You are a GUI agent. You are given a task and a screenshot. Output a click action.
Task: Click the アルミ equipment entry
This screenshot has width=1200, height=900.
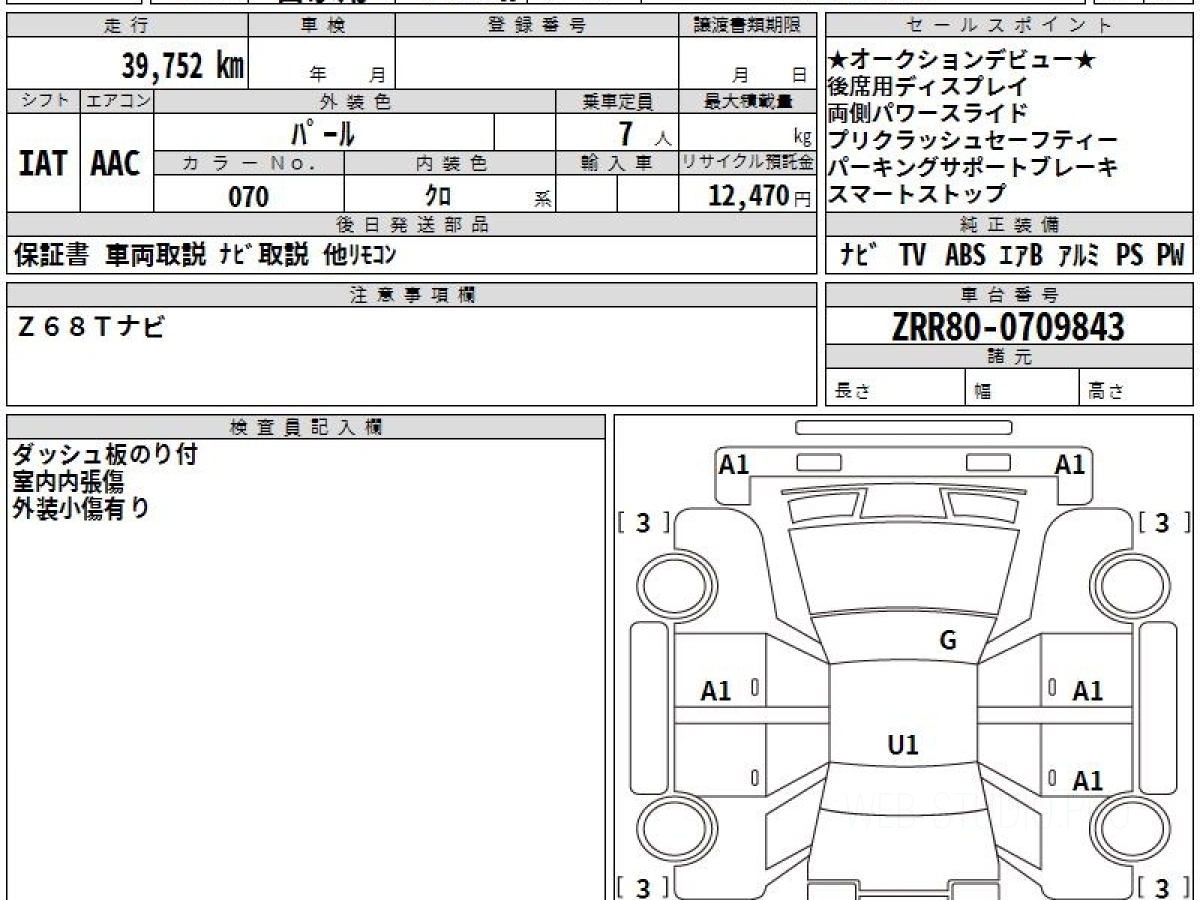tap(1079, 256)
